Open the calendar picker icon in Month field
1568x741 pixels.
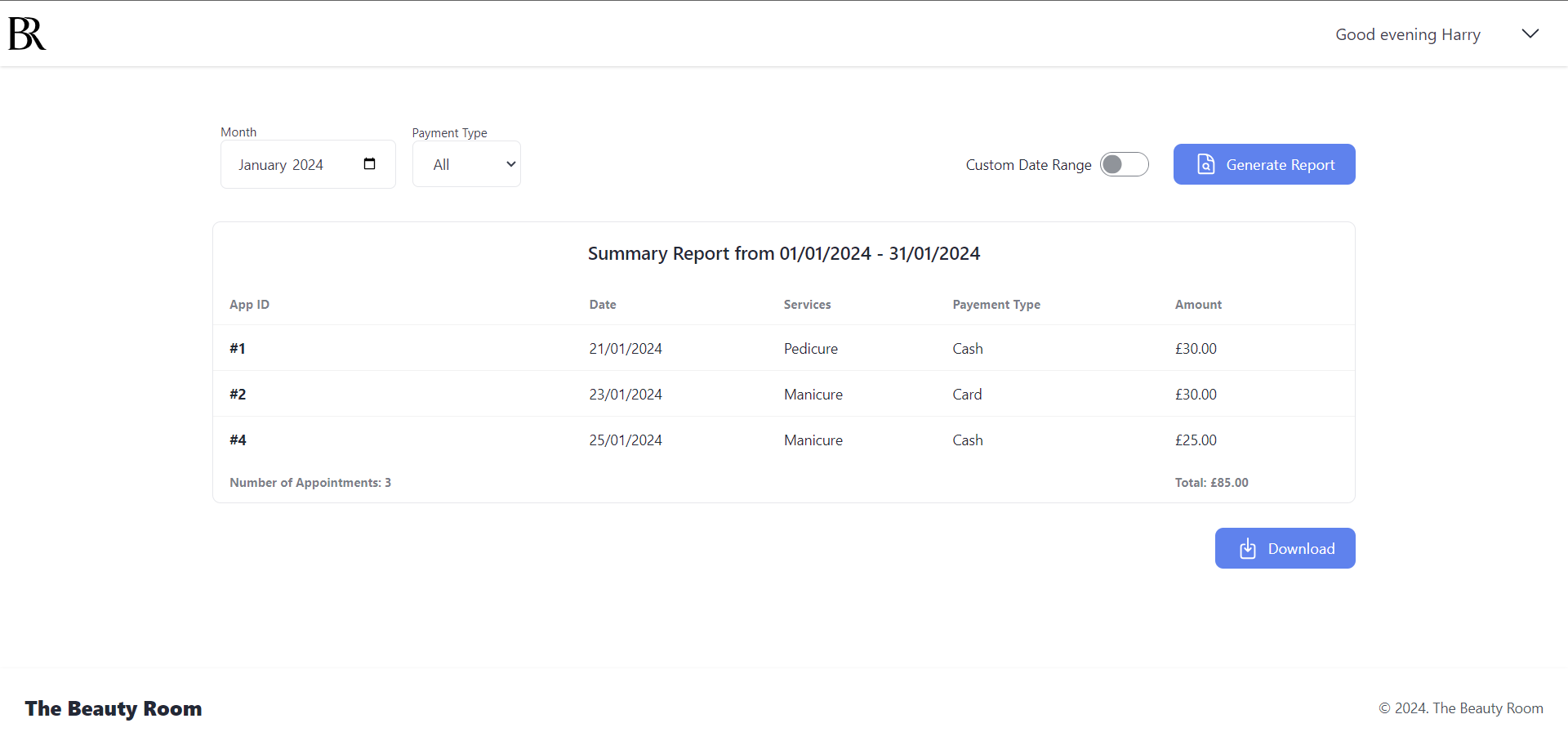(x=369, y=164)
